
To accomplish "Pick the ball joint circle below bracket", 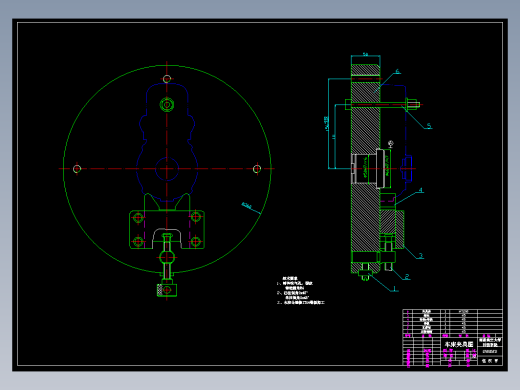I will point(167,257).
